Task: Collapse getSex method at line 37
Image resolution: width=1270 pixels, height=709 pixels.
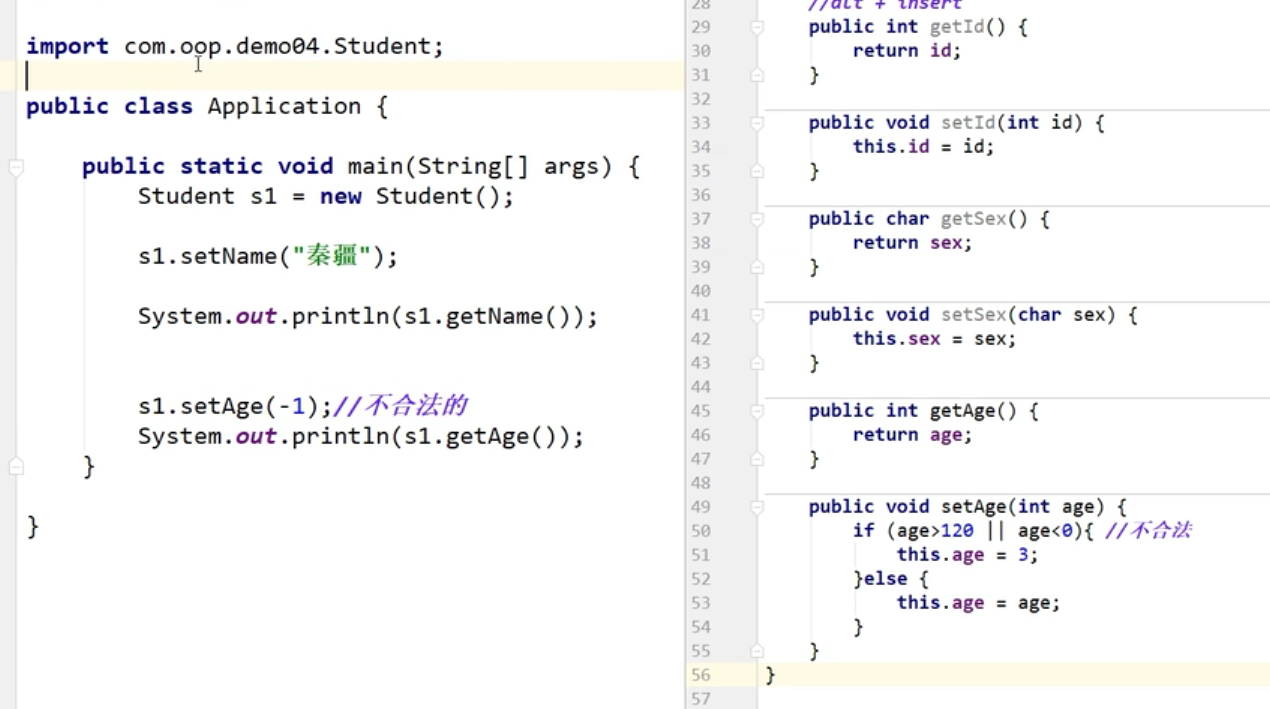Action: pyautogui.click(x=757, y=219)
